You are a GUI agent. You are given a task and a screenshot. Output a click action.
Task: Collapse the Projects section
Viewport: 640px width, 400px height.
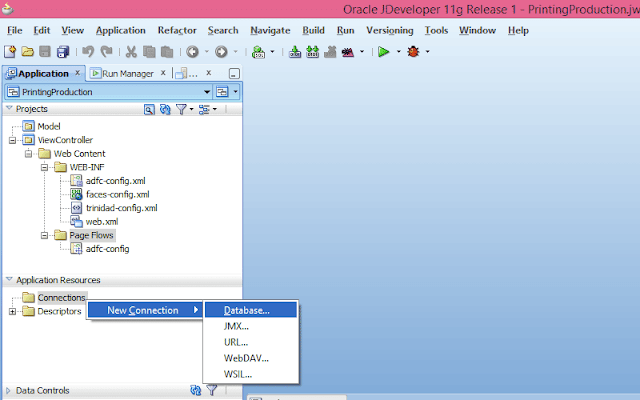pyautogui.click(x=9, y=109)
